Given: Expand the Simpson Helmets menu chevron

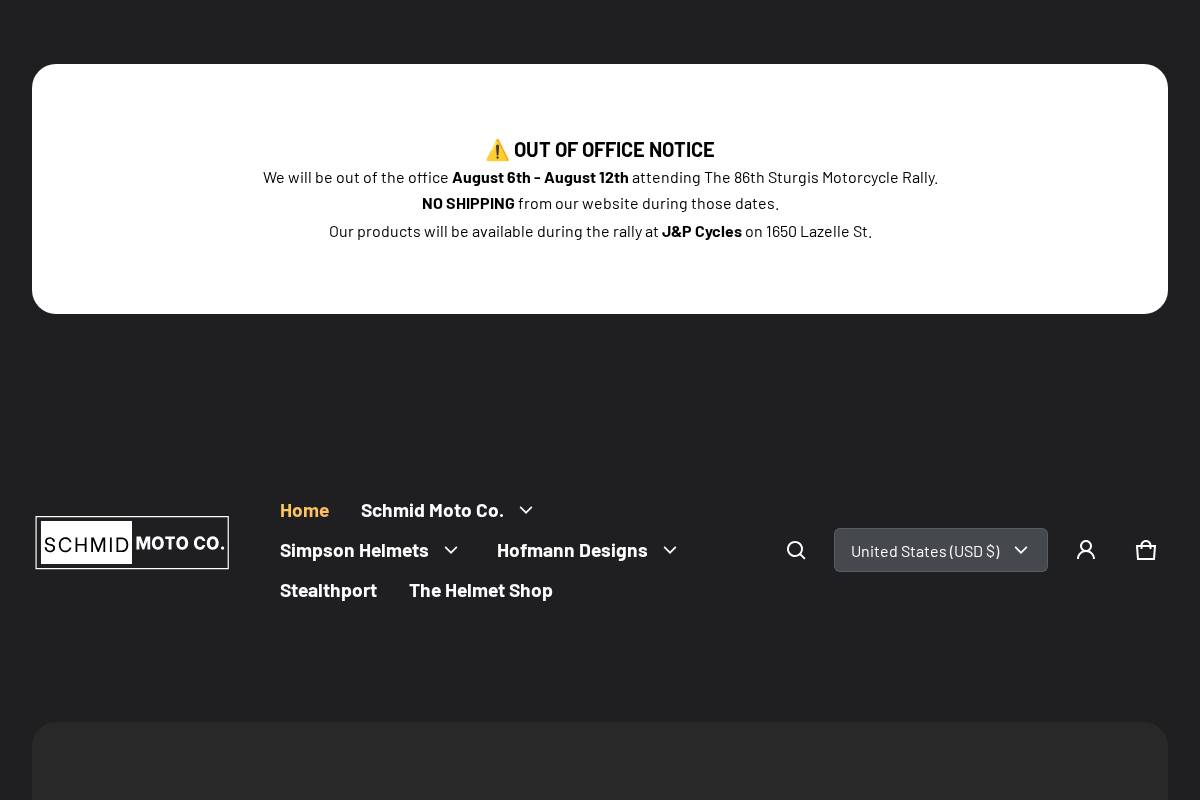Looking at the screenshot, I should (451, 550).
